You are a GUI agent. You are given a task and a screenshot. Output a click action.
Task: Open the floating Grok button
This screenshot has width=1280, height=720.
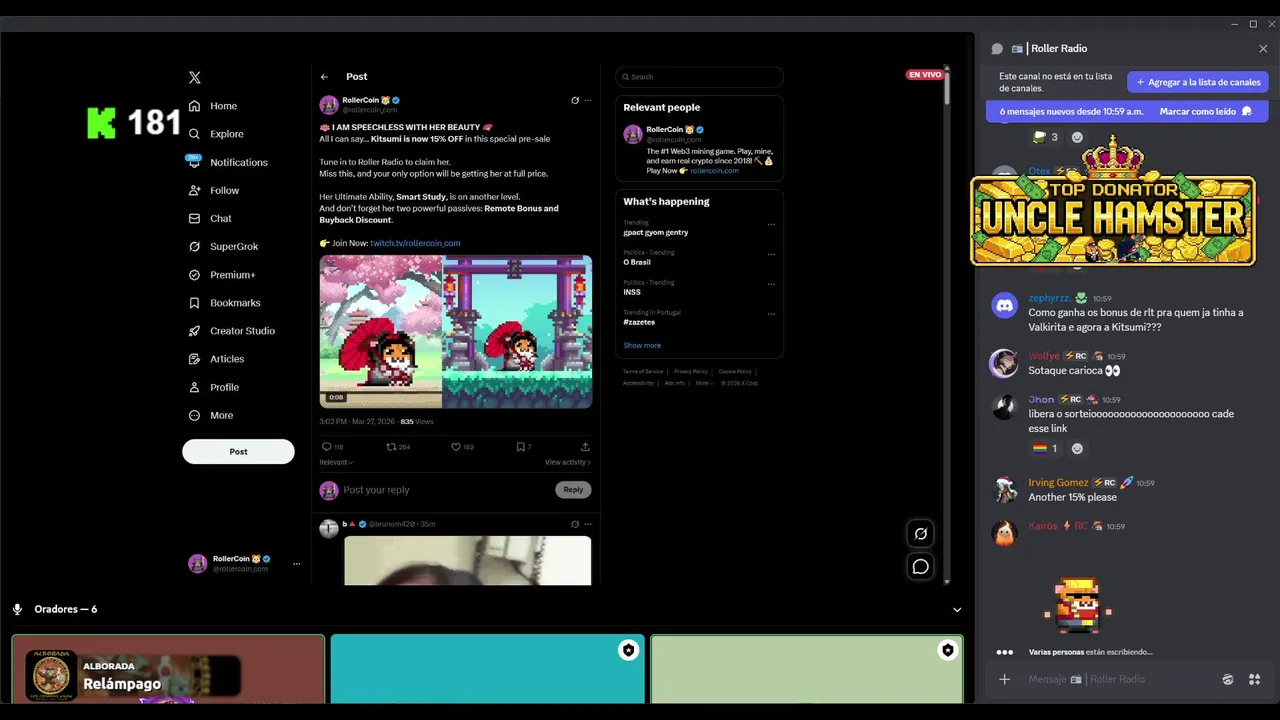click(921, 533)
